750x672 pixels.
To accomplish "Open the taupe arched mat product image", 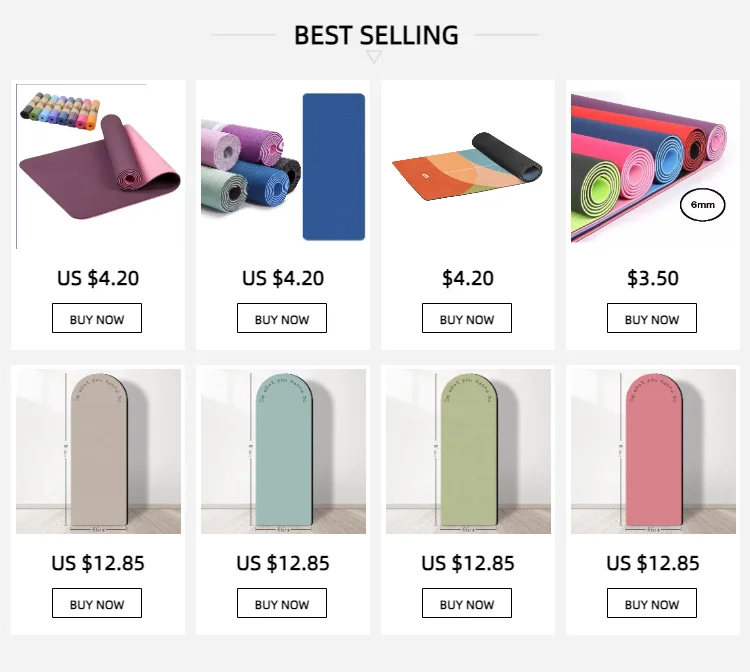I will coord(98,451).
